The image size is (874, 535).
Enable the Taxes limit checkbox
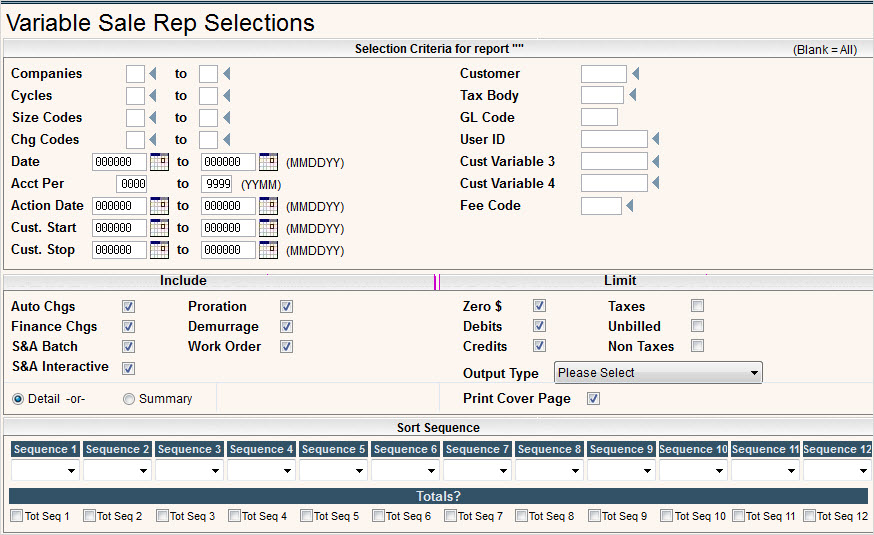click(697, 305)
